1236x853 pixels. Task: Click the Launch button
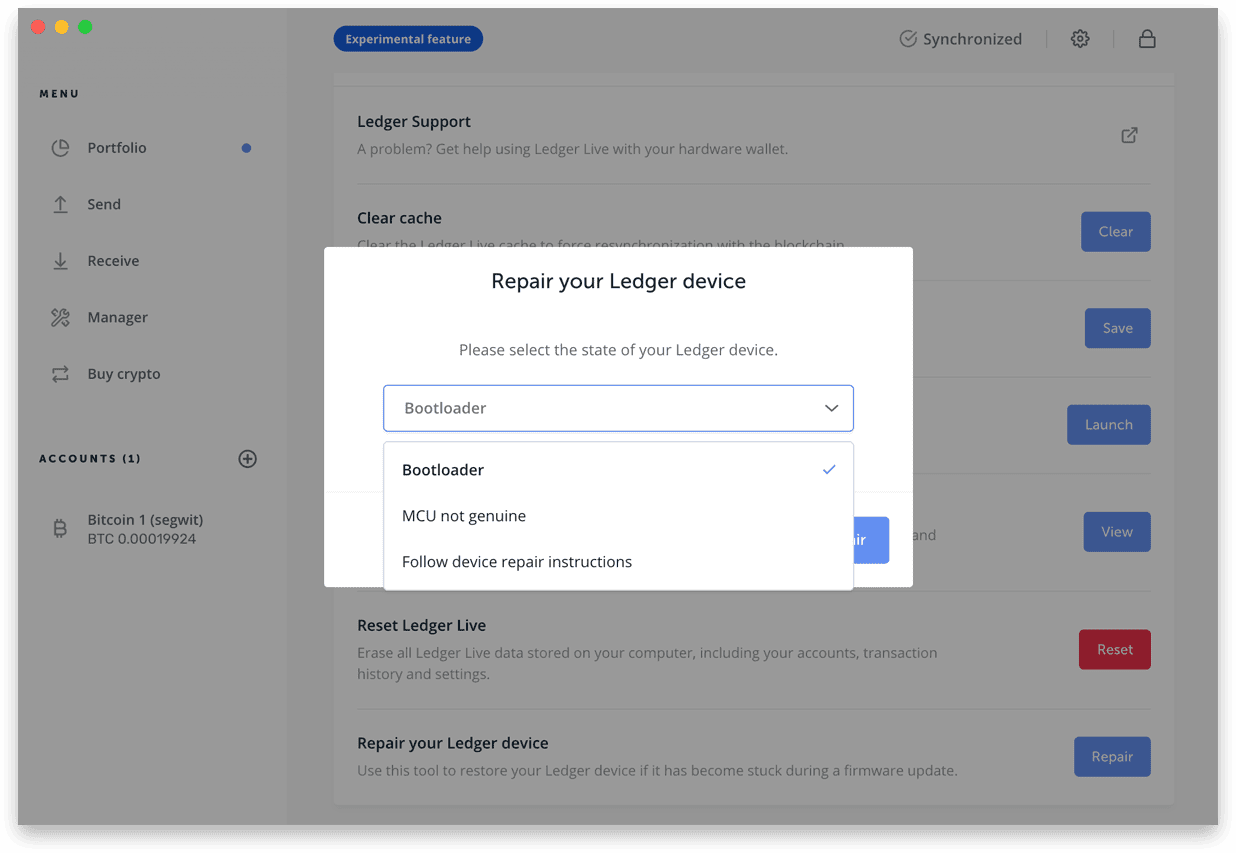pos(1109,425)
